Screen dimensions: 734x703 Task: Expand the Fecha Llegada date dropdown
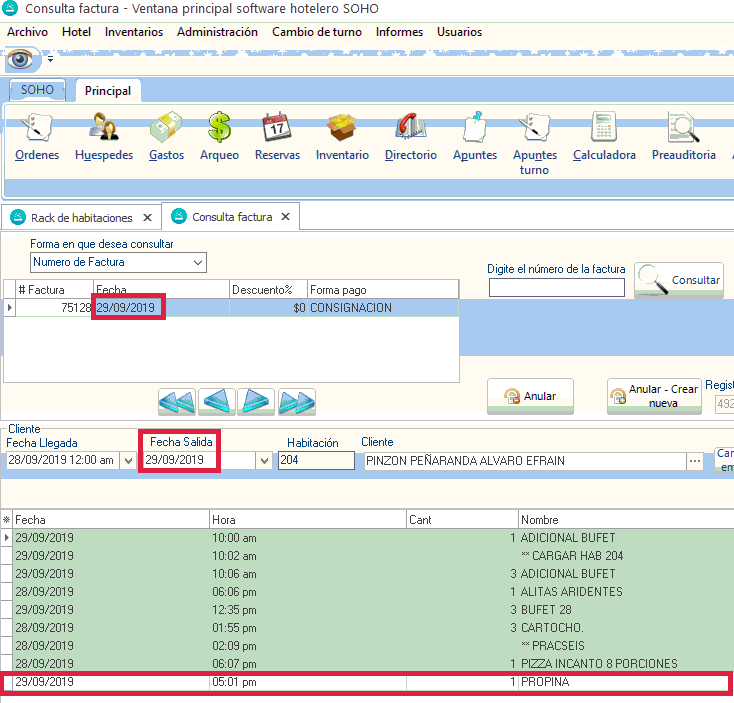pos(128,461)
